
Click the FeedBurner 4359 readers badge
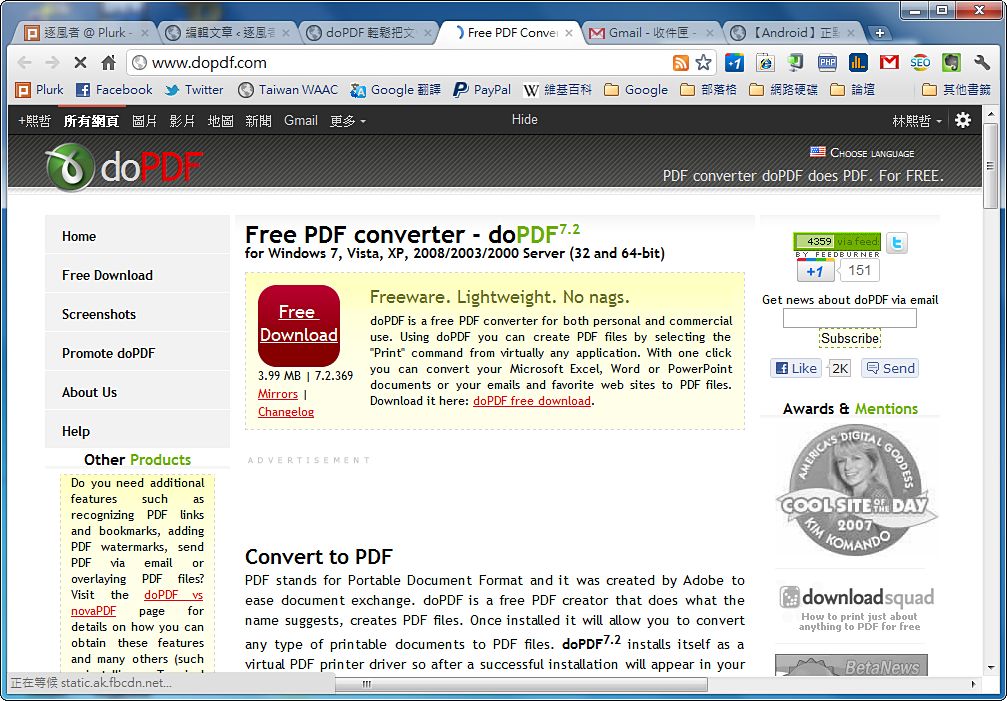[x=837, y=241]
